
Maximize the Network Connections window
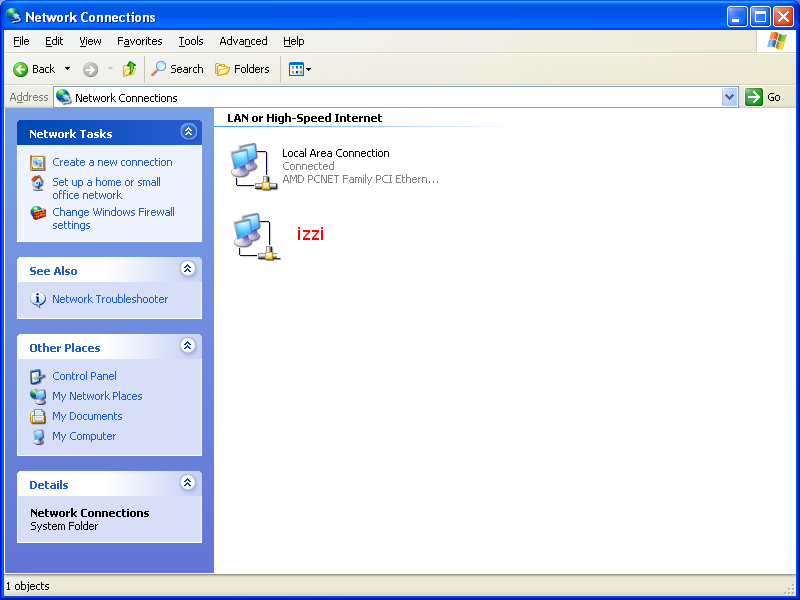tap(760, 17)
